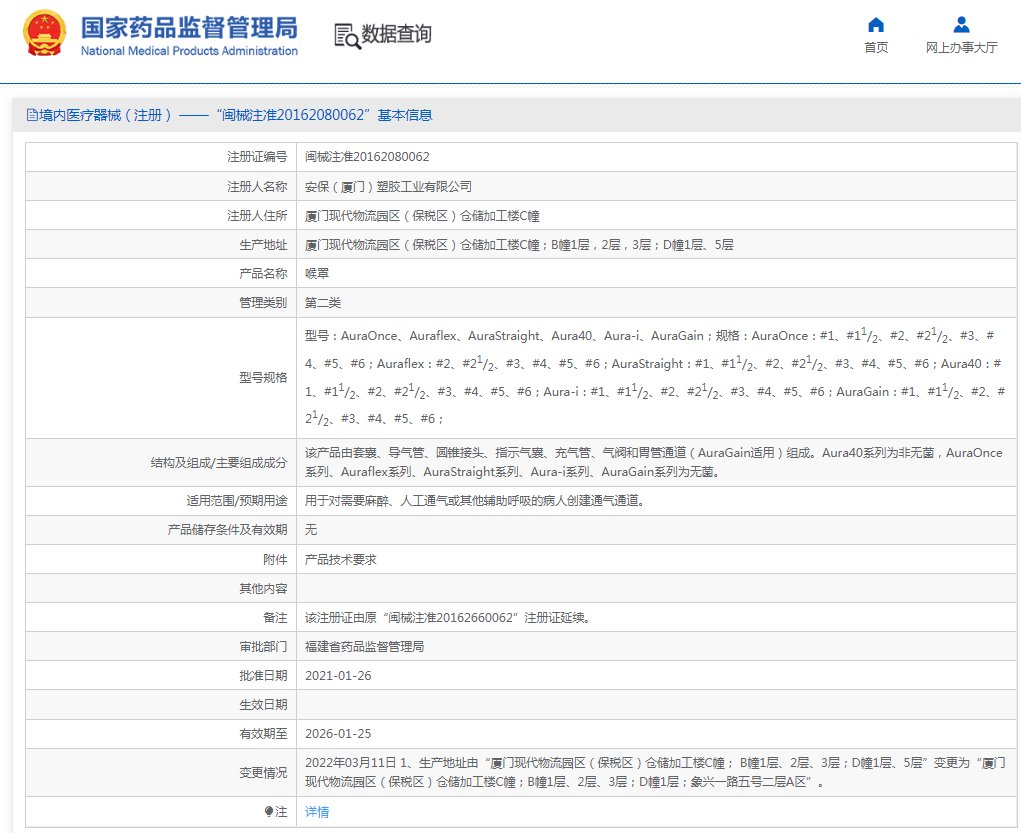Click the attachment value 产品技术要求
This screenshot has height=833, width=1021.
(341, 560)
